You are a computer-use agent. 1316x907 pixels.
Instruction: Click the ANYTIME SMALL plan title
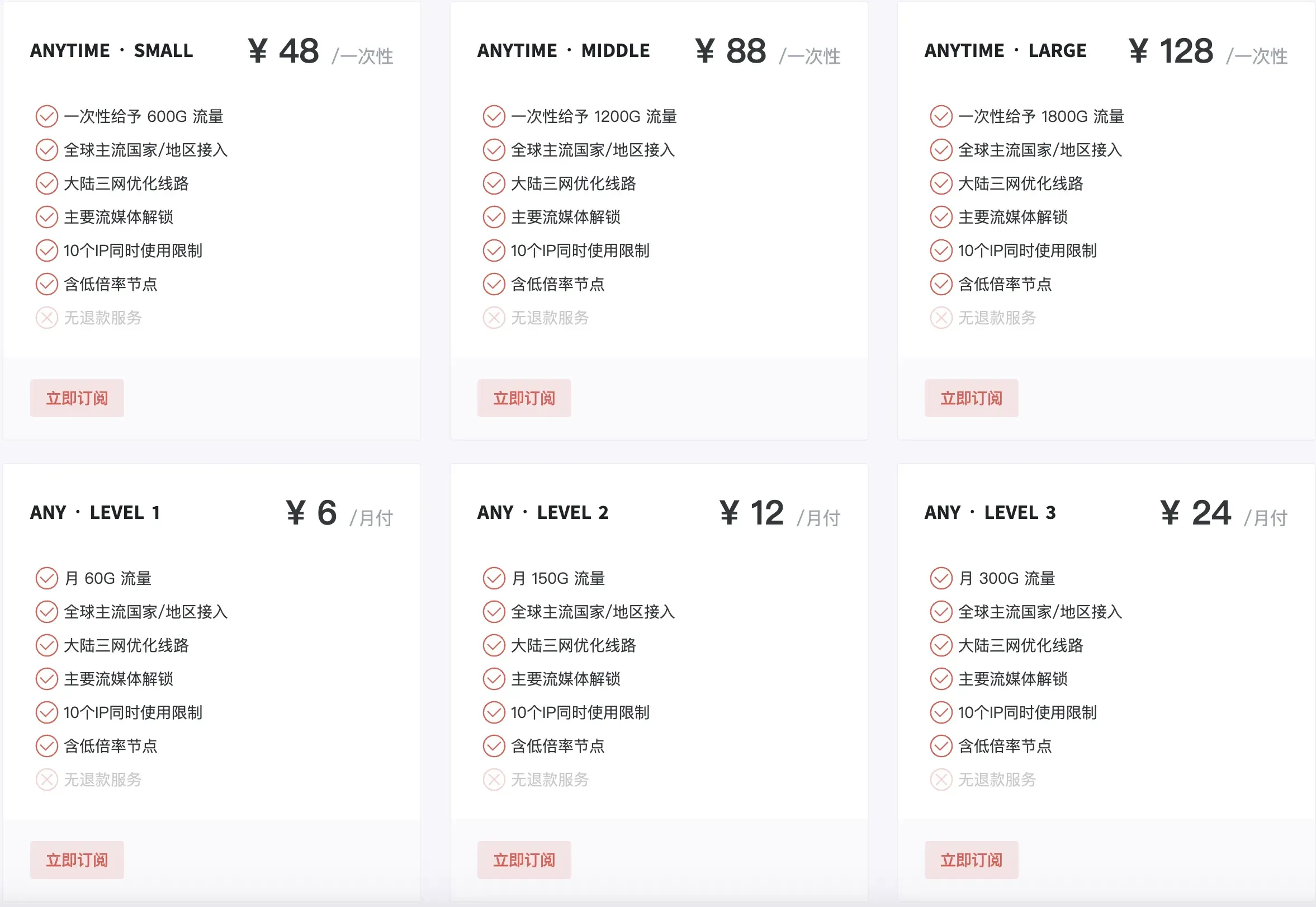[111, 50]
